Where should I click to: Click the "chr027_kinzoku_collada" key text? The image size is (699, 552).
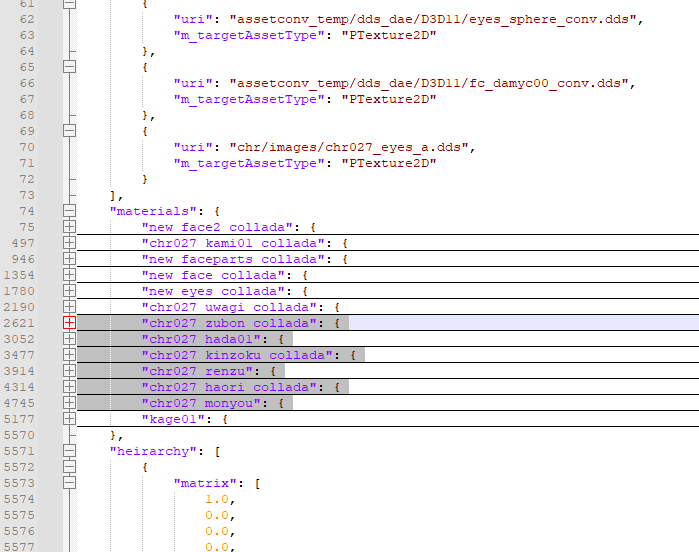pos(237,355)
